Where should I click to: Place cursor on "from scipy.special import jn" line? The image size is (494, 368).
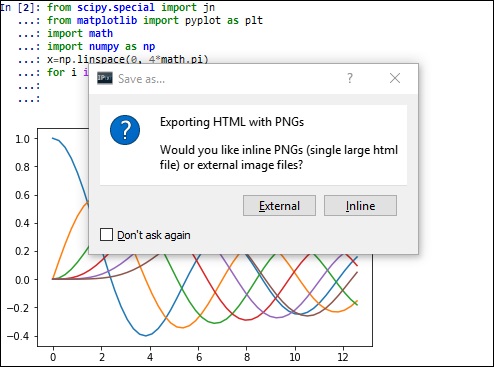(131, 7)
